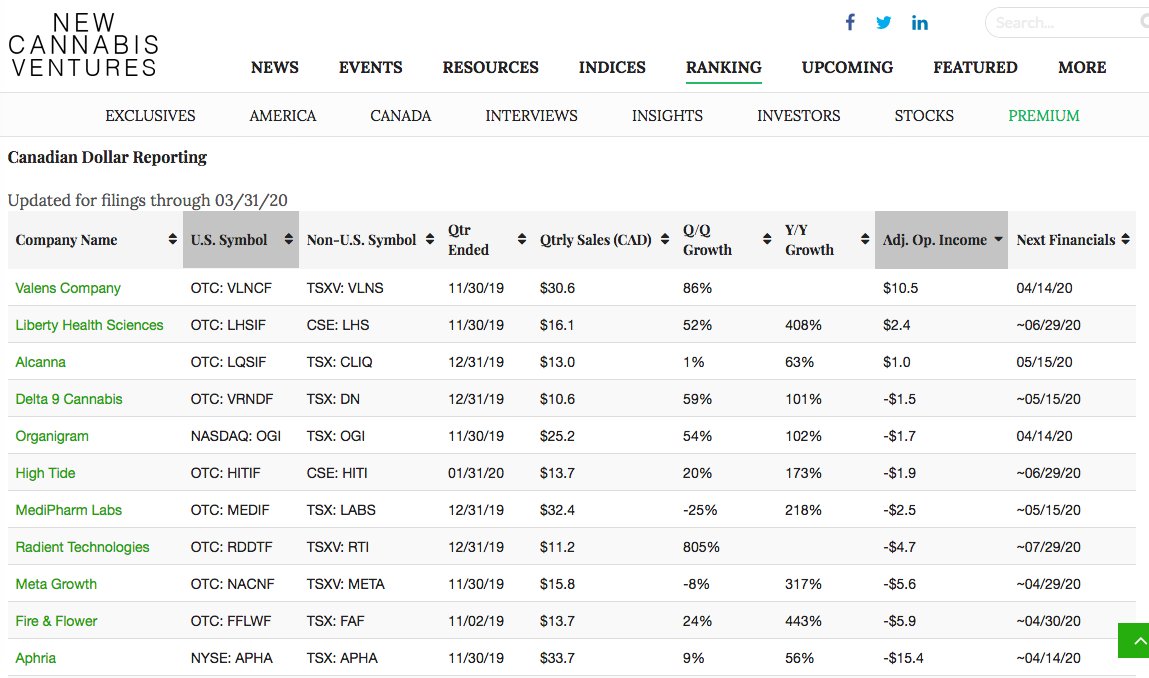Sort by Next Financials column arrows
Image resolution: width=1149 pixels, height=678 pixels.
tap(1126, 239)
